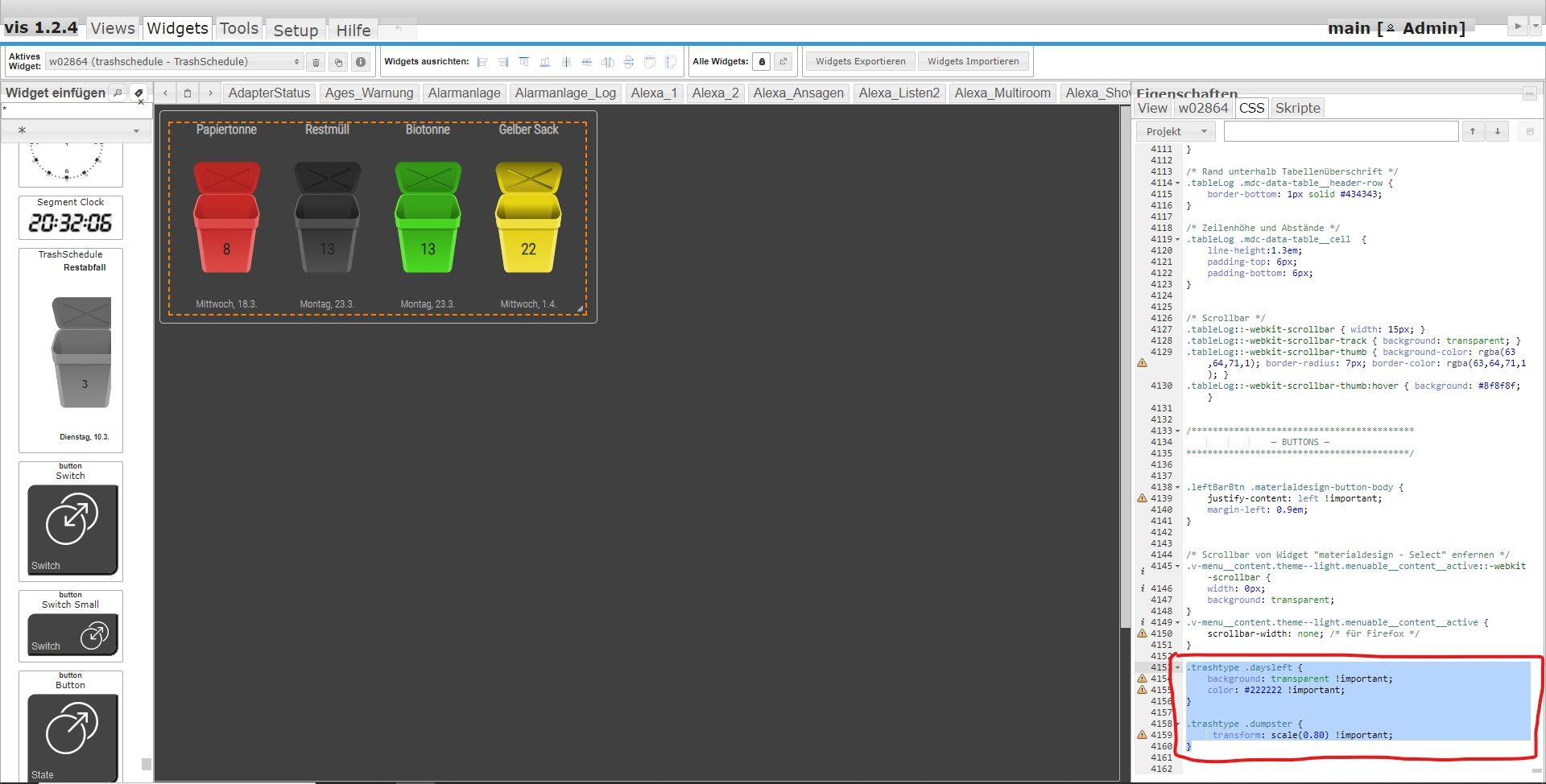
Task: Set same width for selected widgets
Action: coord(650,62)
